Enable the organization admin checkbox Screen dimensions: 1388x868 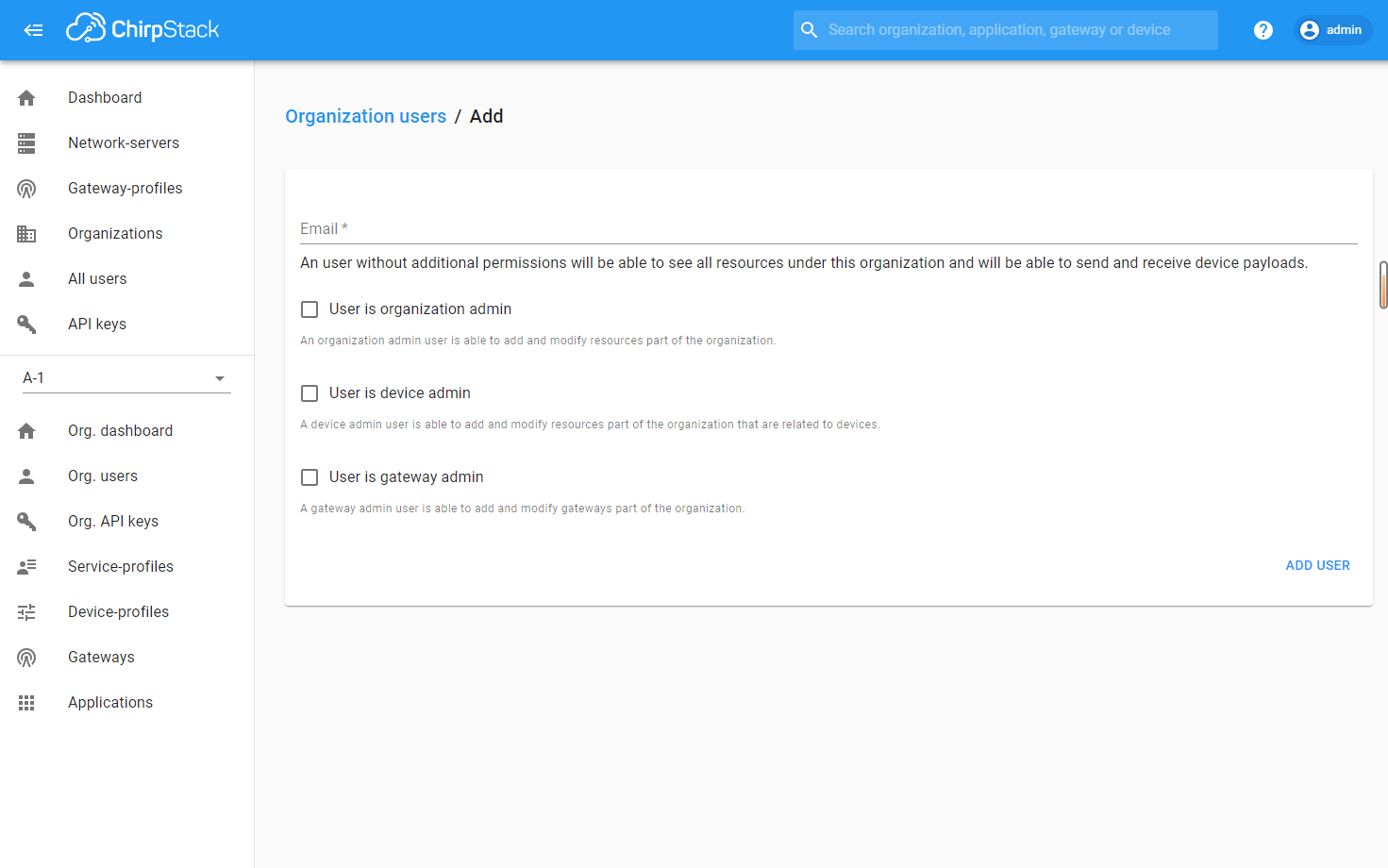coord(309,309)
